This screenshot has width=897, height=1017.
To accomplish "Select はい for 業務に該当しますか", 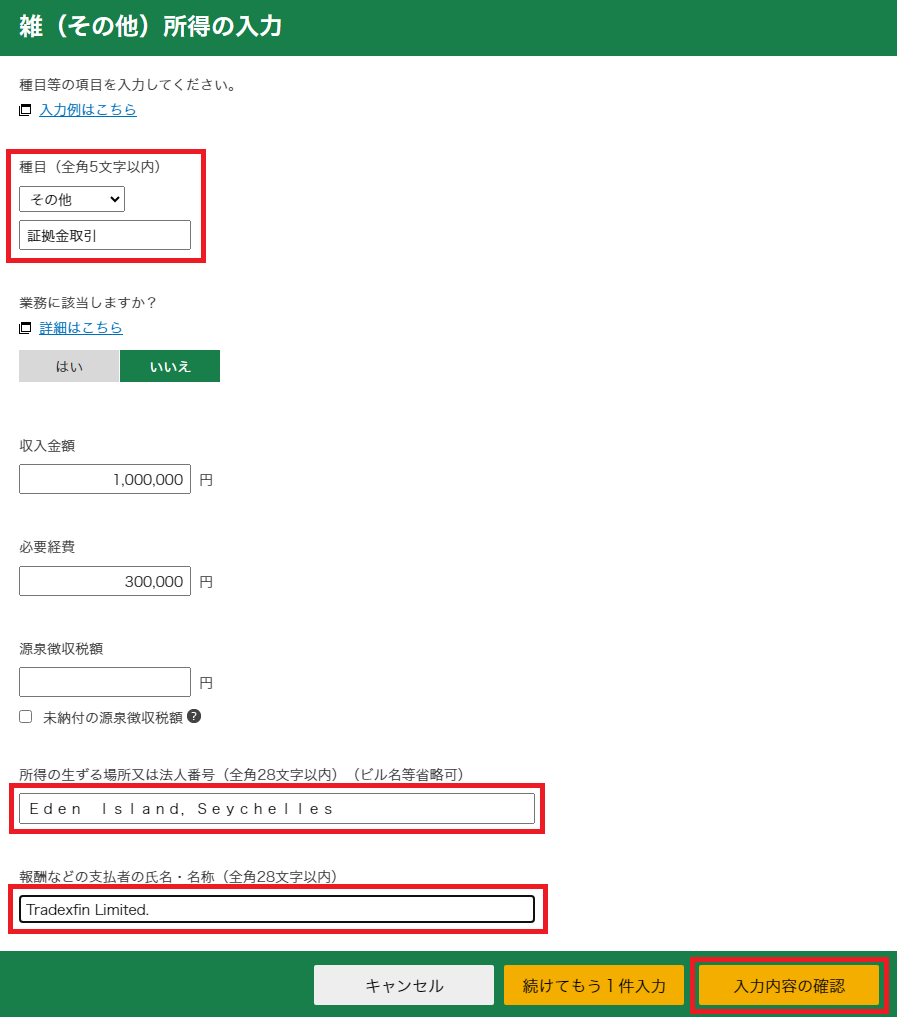I will pyautogui.click(x=69, y=366).
